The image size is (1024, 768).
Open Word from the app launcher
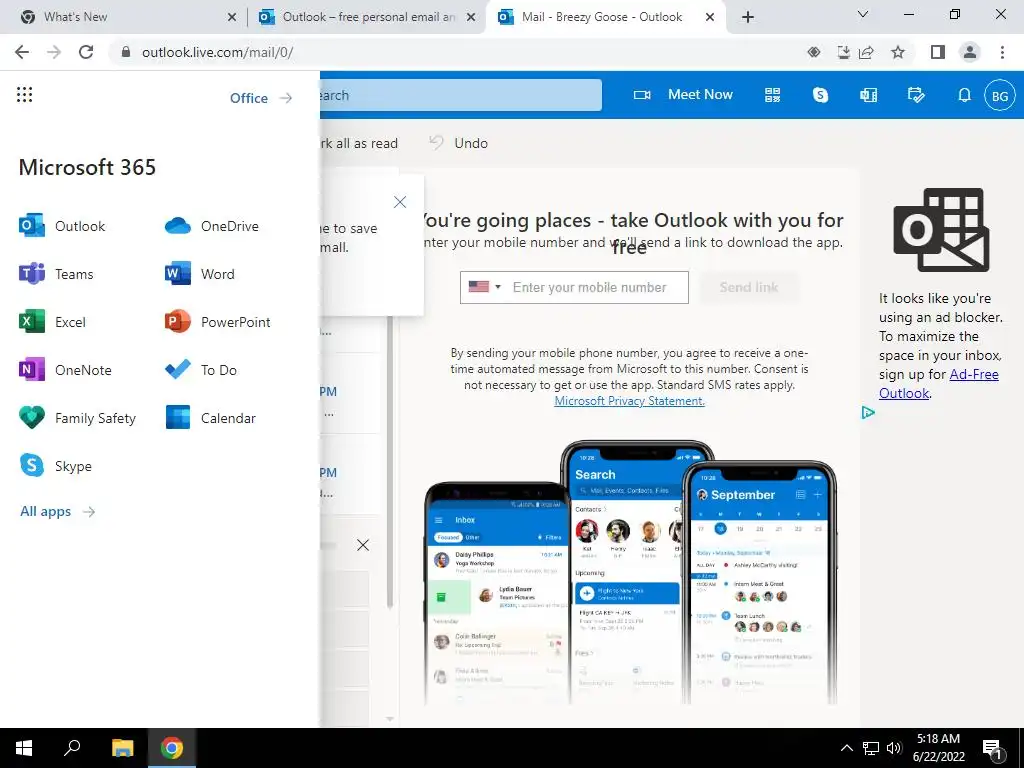pyautogui.click(x=200, y=274)
